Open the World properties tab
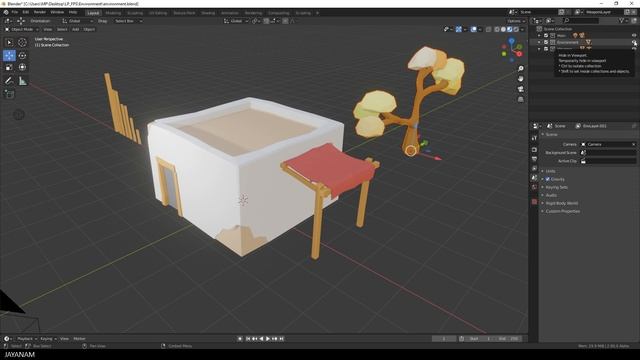The width and height of the screenshot is (640, 360). [534, 187]
